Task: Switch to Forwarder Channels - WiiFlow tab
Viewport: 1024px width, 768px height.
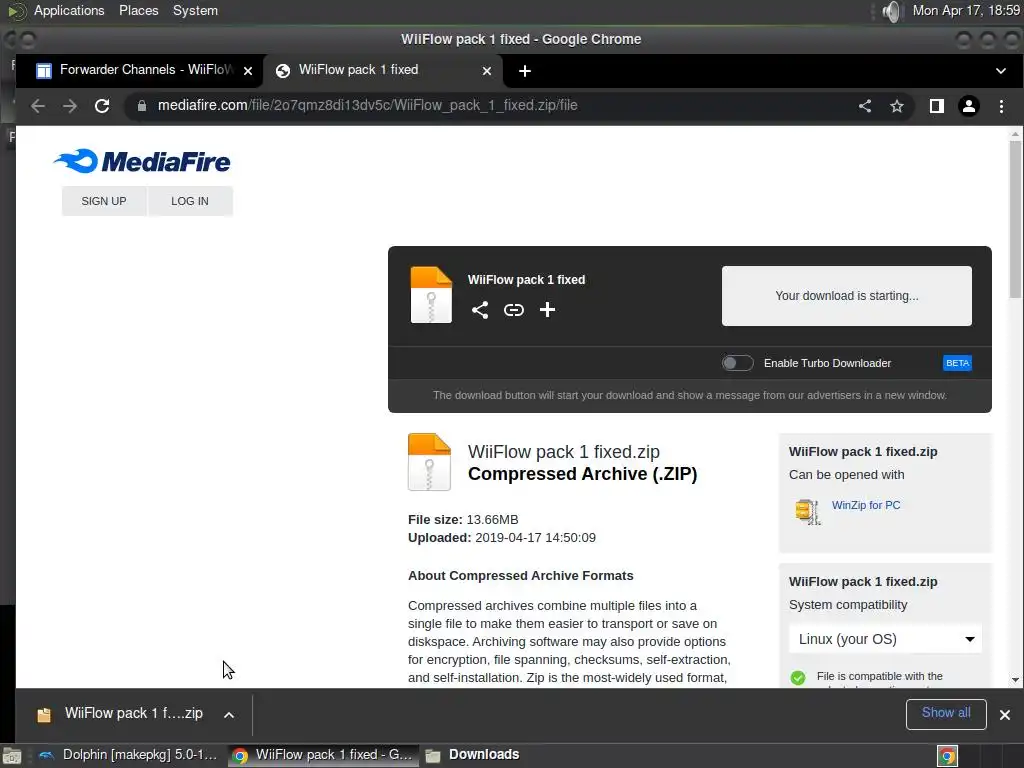Action: [139, 71]
